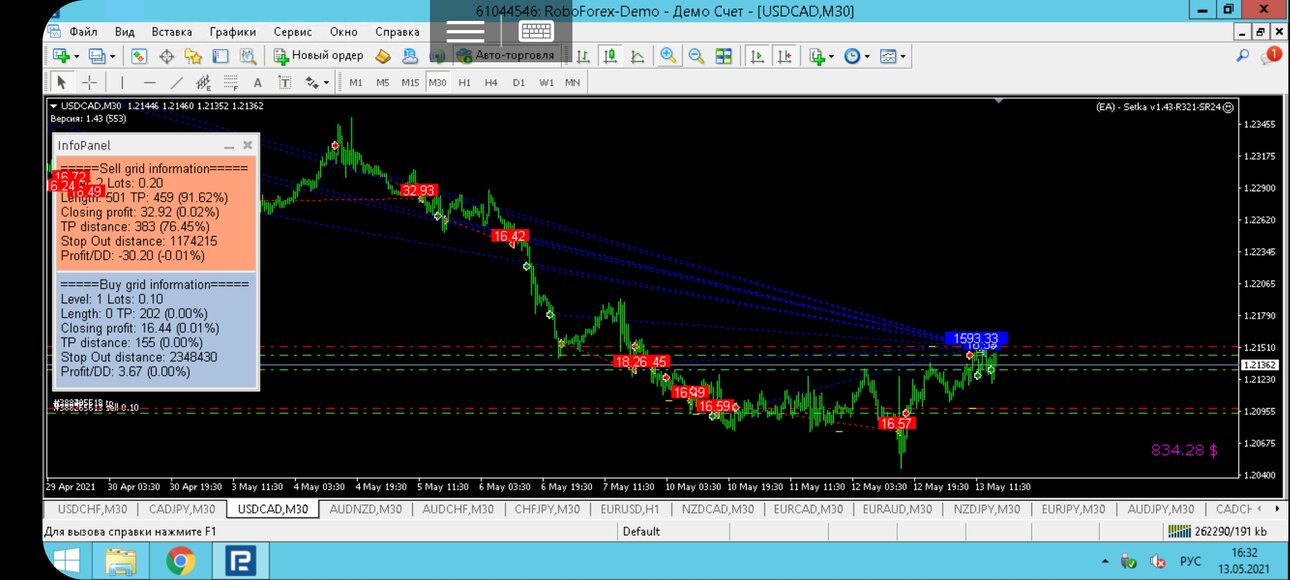Viewport: 1290px width, 580px height.
Task: Open Chrome from the taskbar
Action: point(181,562)
